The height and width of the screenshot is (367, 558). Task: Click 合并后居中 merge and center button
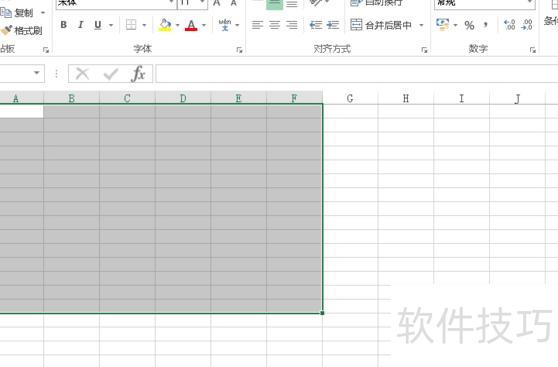pyautogui.click(x=381, y=25)
